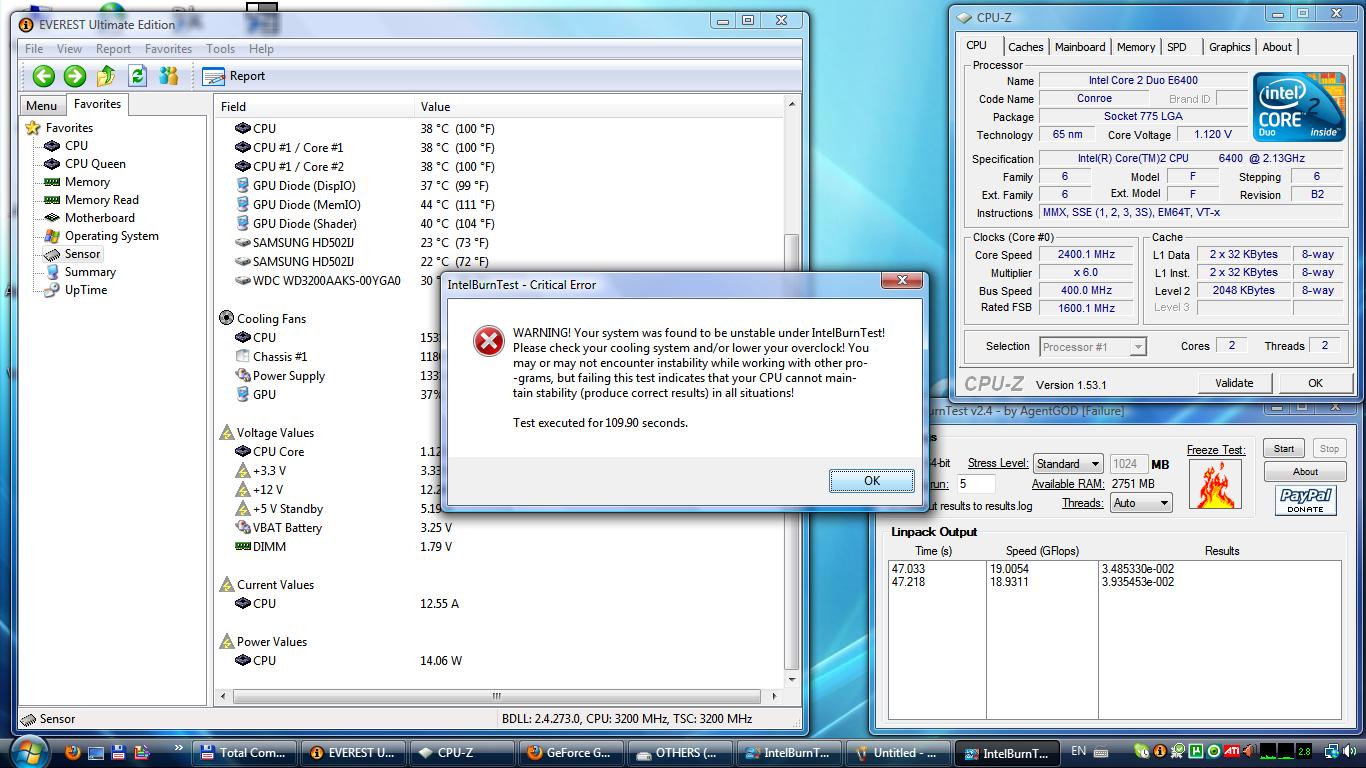The width and height of the screenshot is (1366, 768).
Task: Open the Tools menu
Action: tap(221, 49)
